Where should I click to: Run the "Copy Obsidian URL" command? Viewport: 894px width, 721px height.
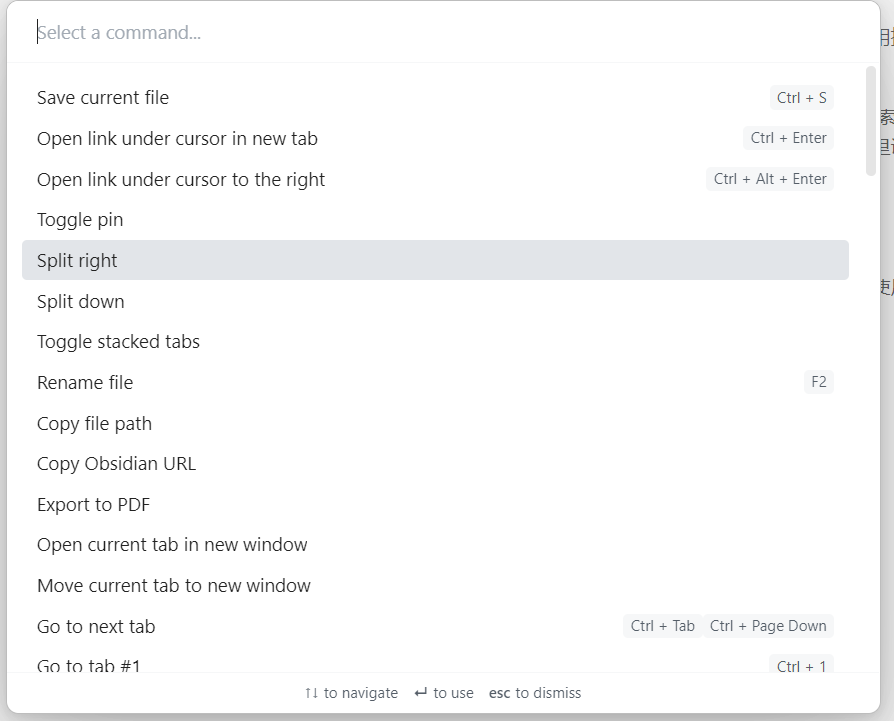[x=116, y=464]
